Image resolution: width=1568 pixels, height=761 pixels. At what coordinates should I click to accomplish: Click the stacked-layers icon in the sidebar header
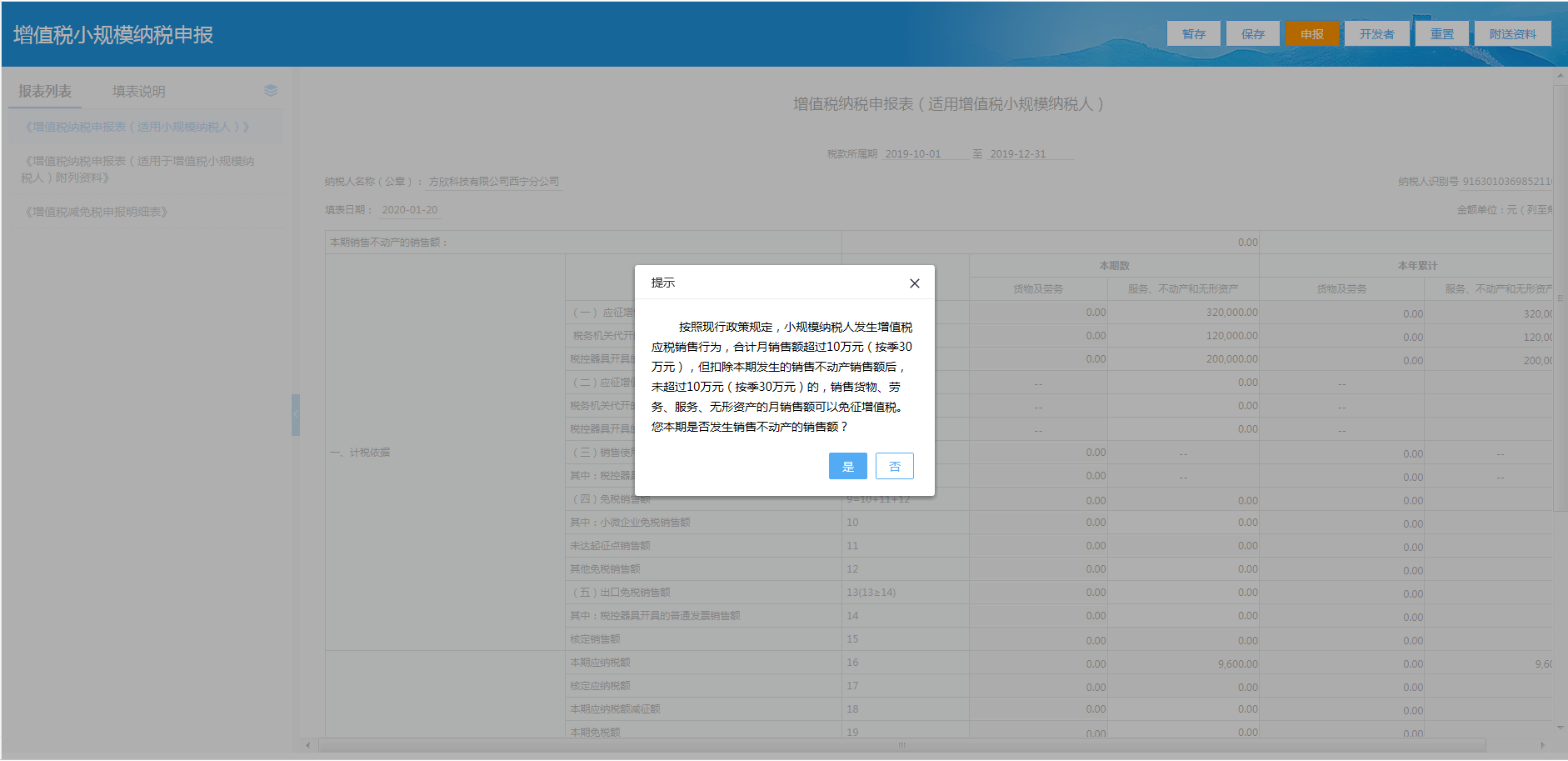pyautogui.click(x=269, y=90)
